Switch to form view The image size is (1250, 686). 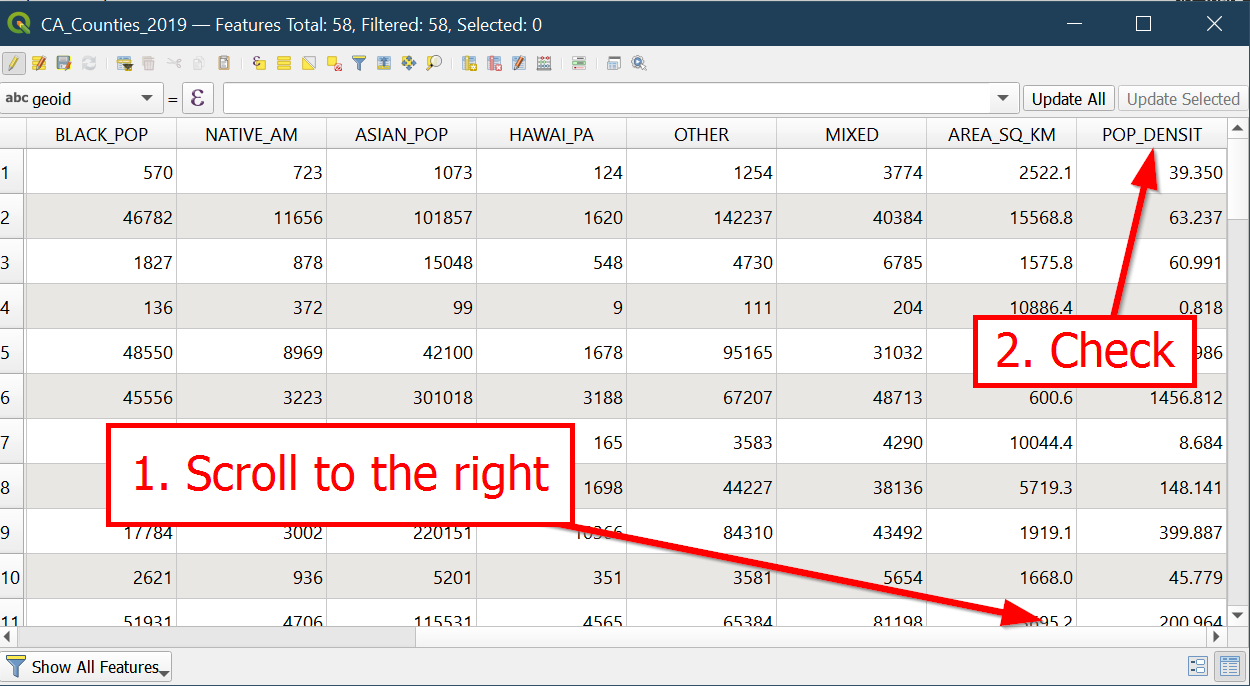[1197, 667]
